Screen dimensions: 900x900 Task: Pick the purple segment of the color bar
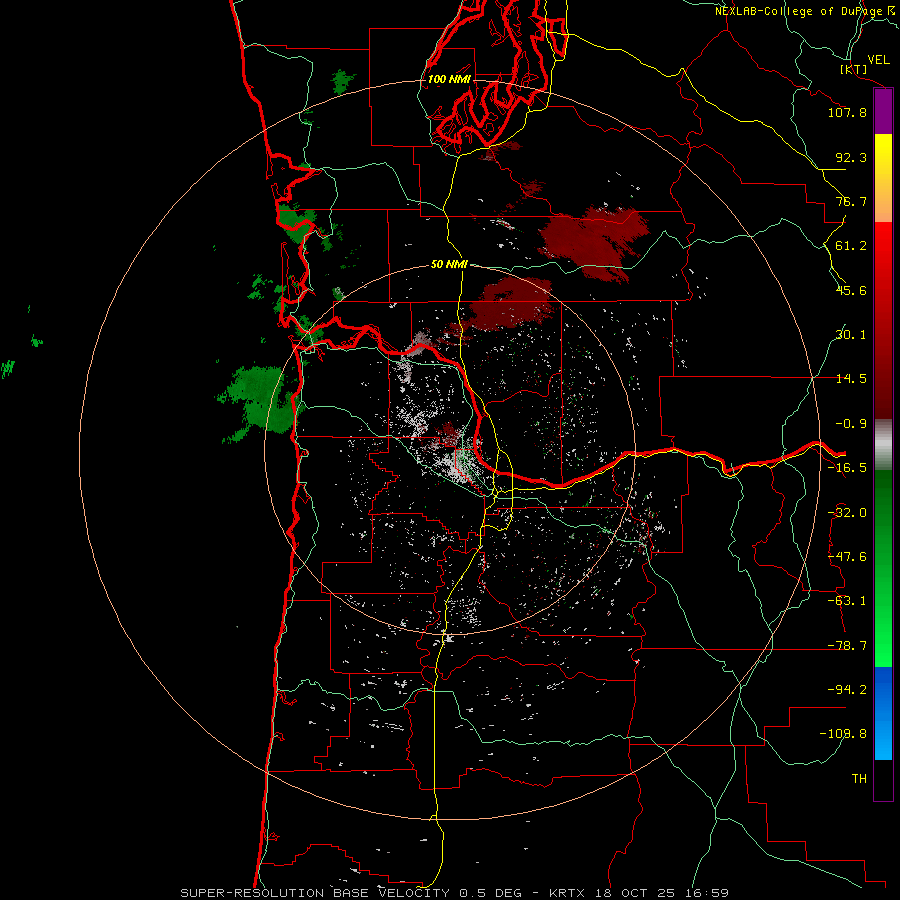(x=883, y=112)
